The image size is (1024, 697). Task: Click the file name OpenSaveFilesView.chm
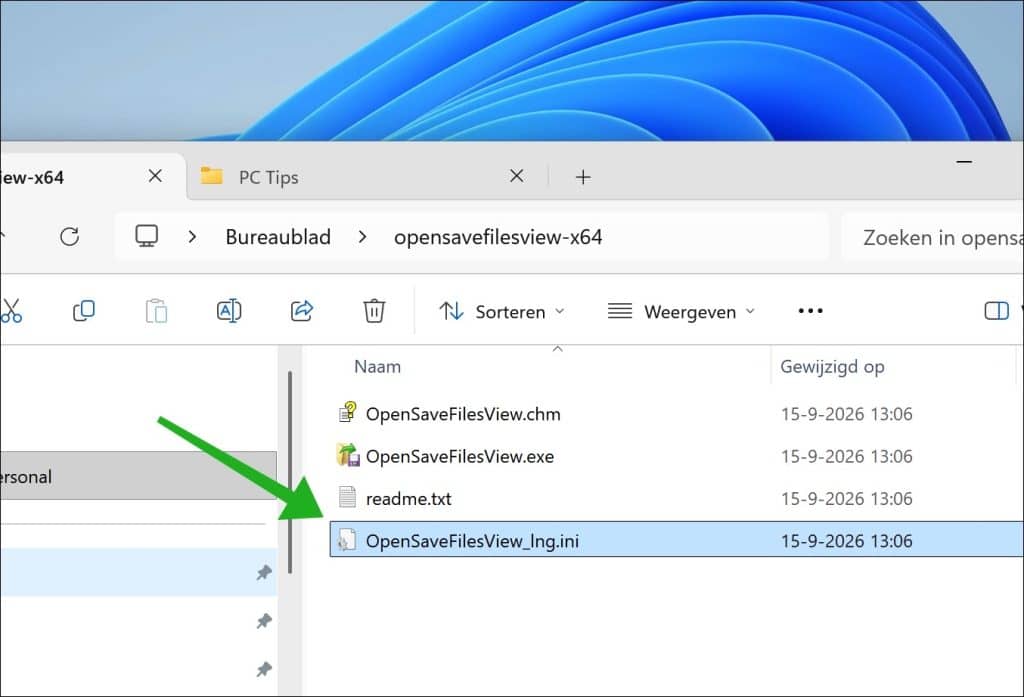(463, 414)
